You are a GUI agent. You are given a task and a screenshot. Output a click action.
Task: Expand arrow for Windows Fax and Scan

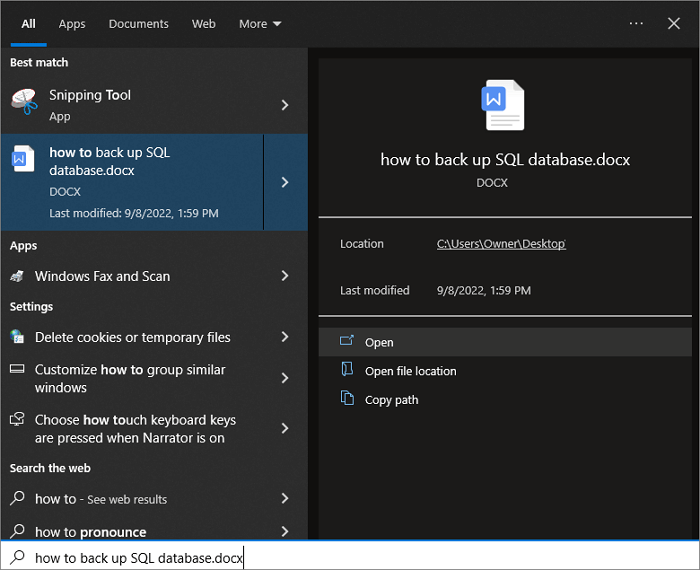(x=285, y=276)
